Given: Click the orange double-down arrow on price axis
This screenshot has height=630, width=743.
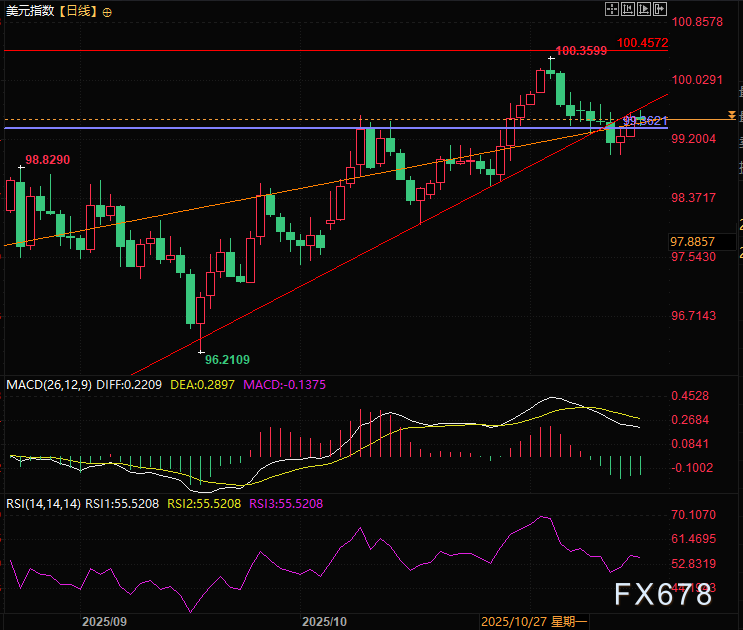Looking at the screenshot, I should tap(733, 118).
